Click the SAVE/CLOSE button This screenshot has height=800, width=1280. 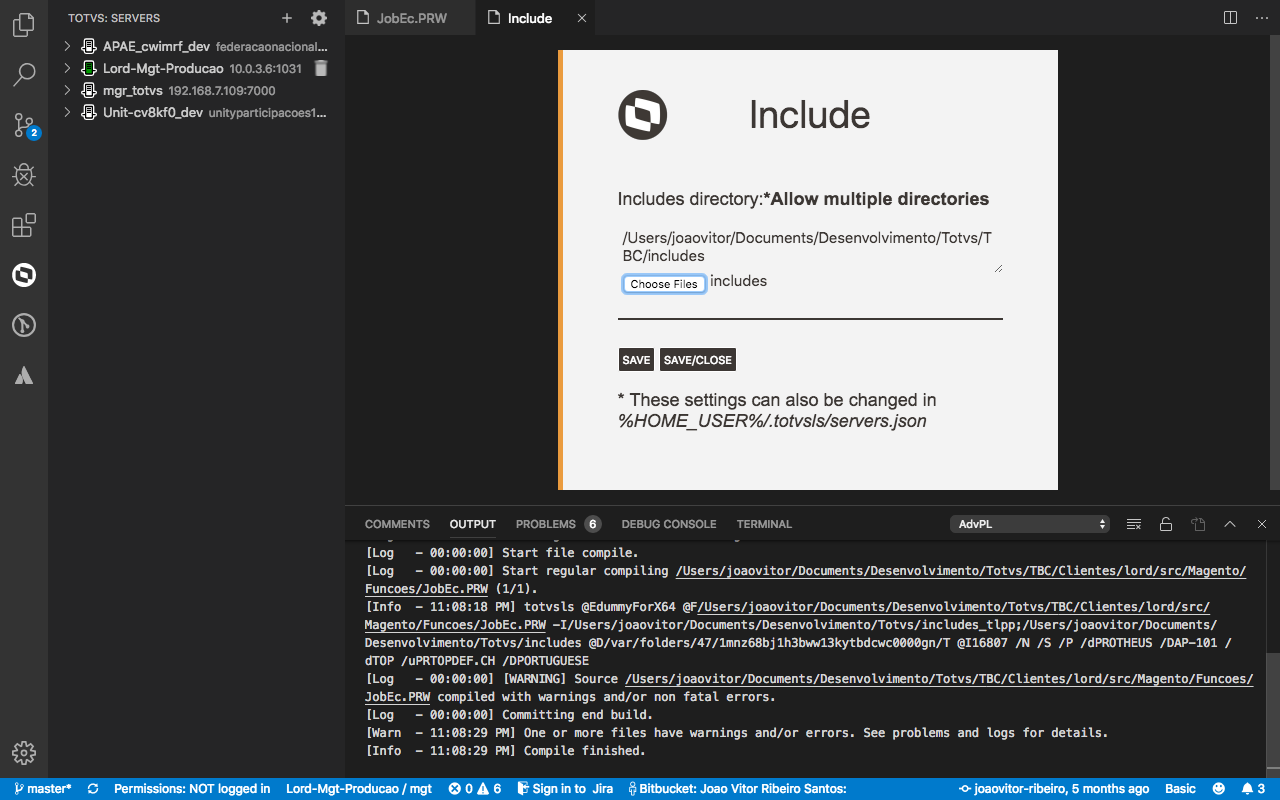point(699,359)
